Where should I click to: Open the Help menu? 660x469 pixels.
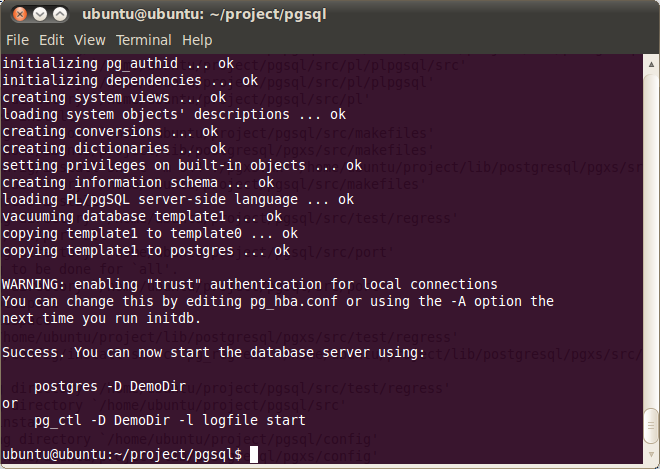pos(197,40)
